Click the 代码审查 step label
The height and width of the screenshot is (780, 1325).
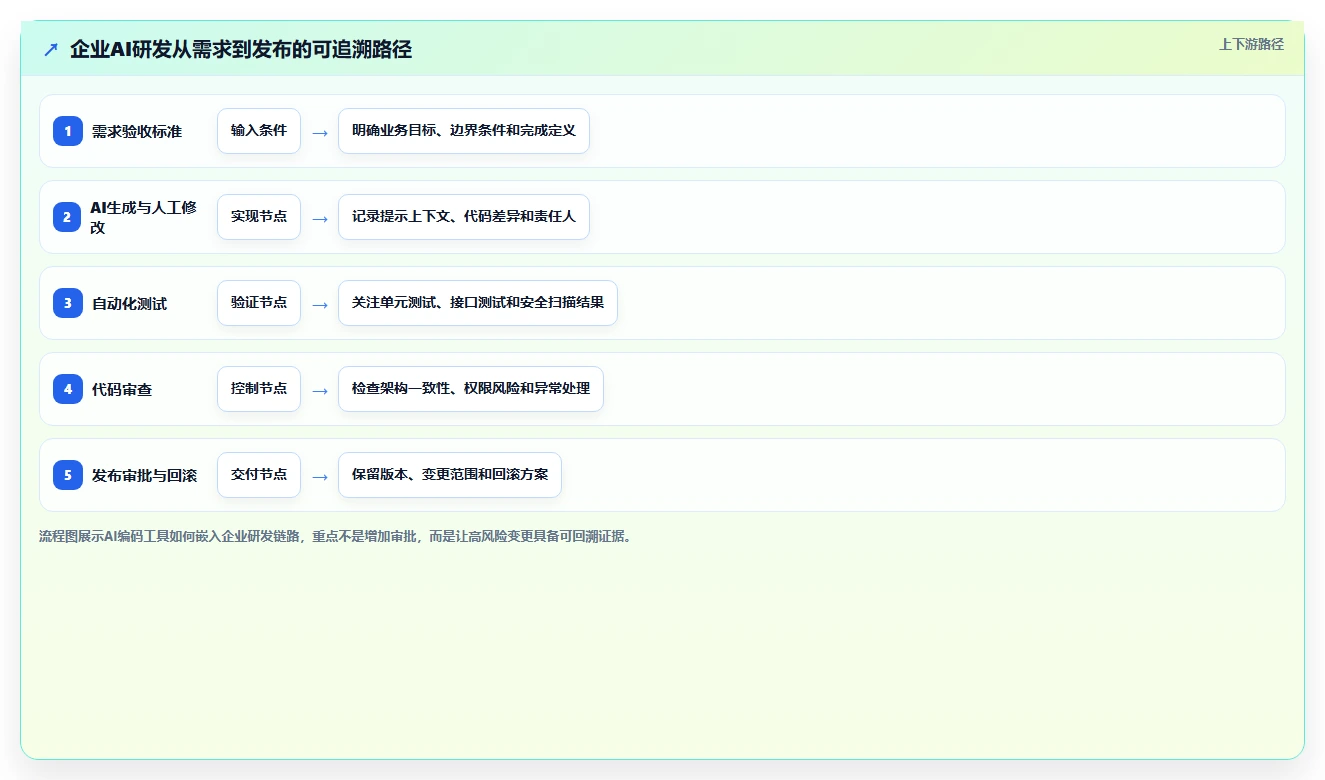click(x=122, y=389)
